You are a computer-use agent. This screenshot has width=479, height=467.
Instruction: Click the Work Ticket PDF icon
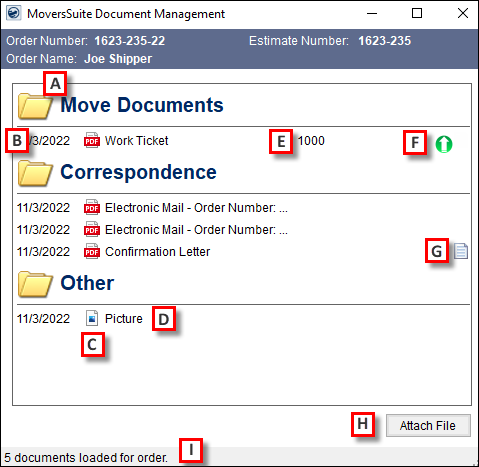coord(92,140)
